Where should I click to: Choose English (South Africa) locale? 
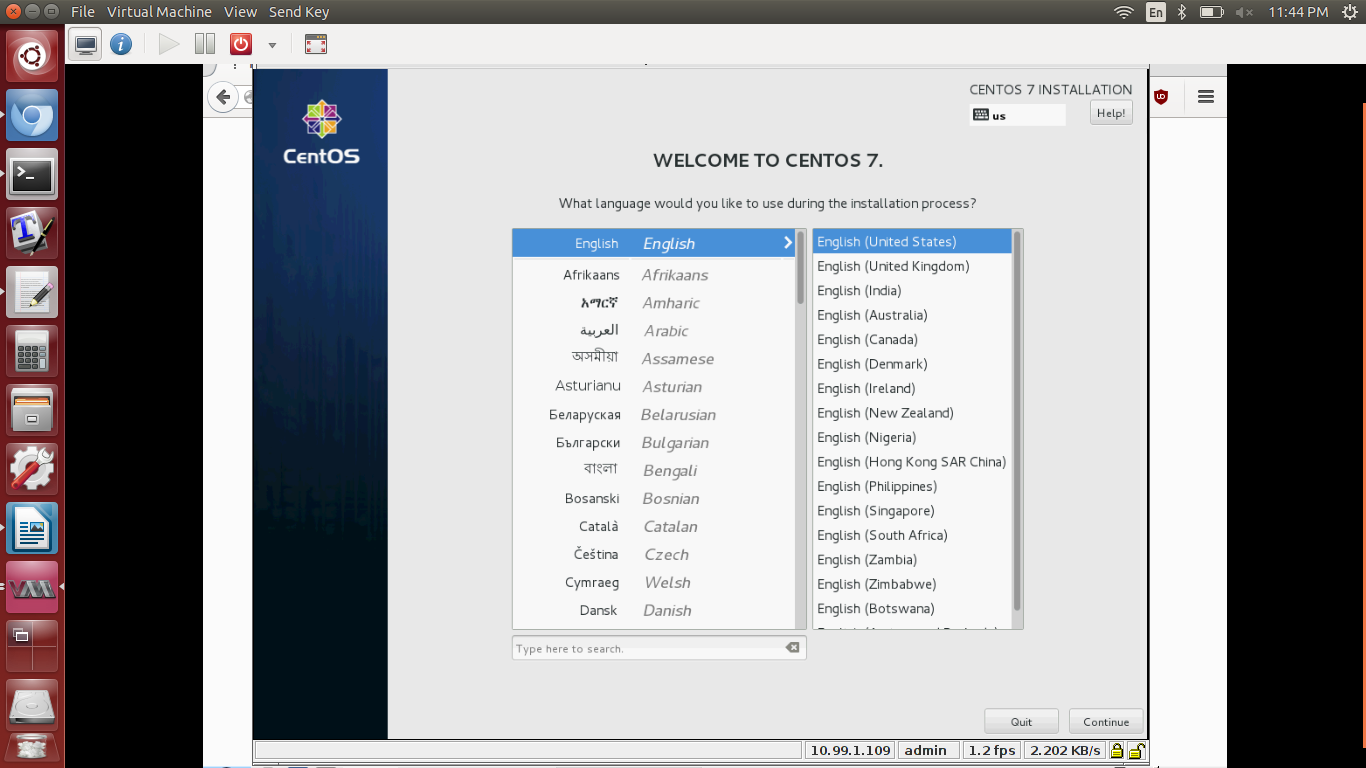912,536
